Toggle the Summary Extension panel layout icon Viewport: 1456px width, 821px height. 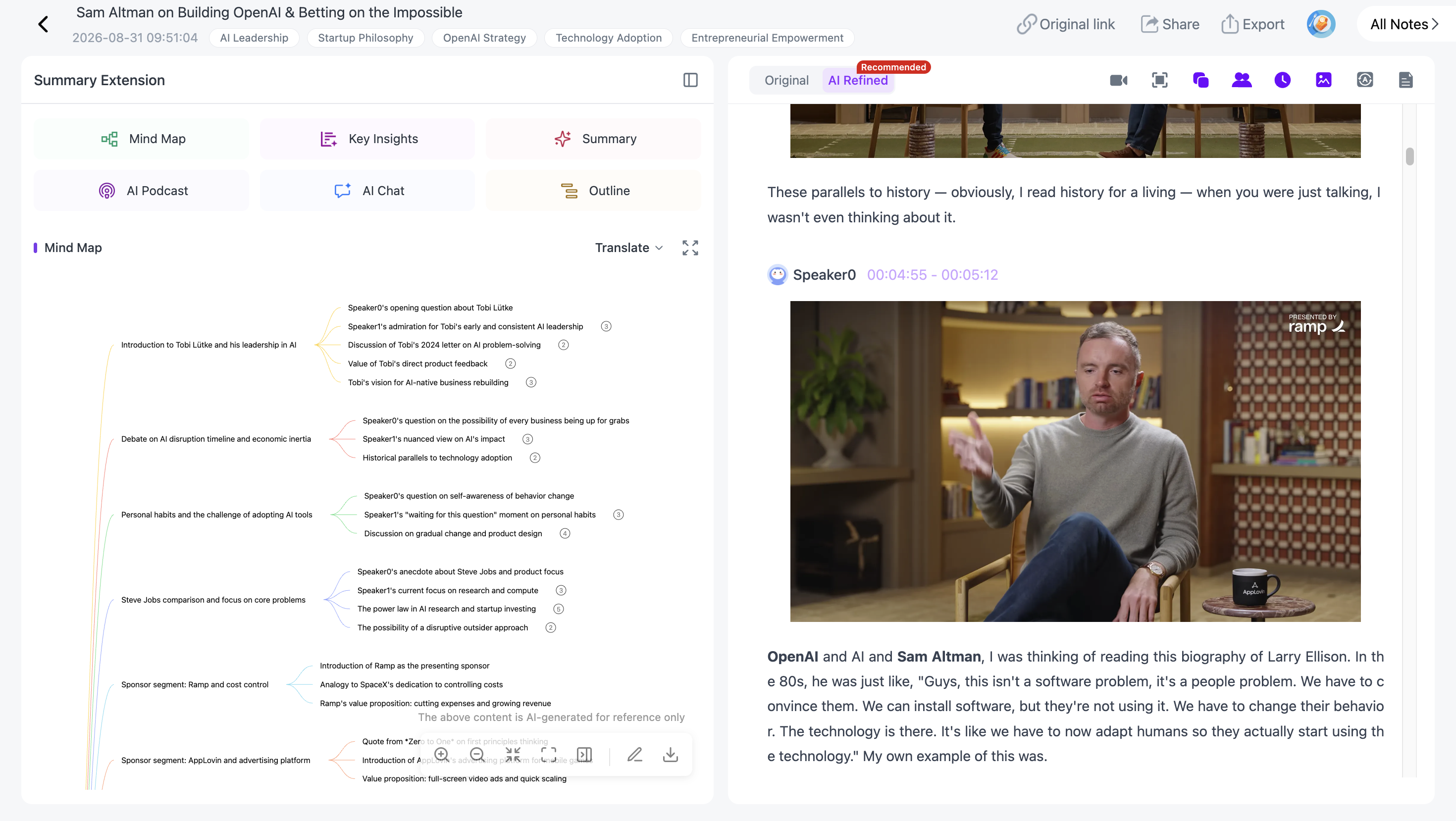690,80
